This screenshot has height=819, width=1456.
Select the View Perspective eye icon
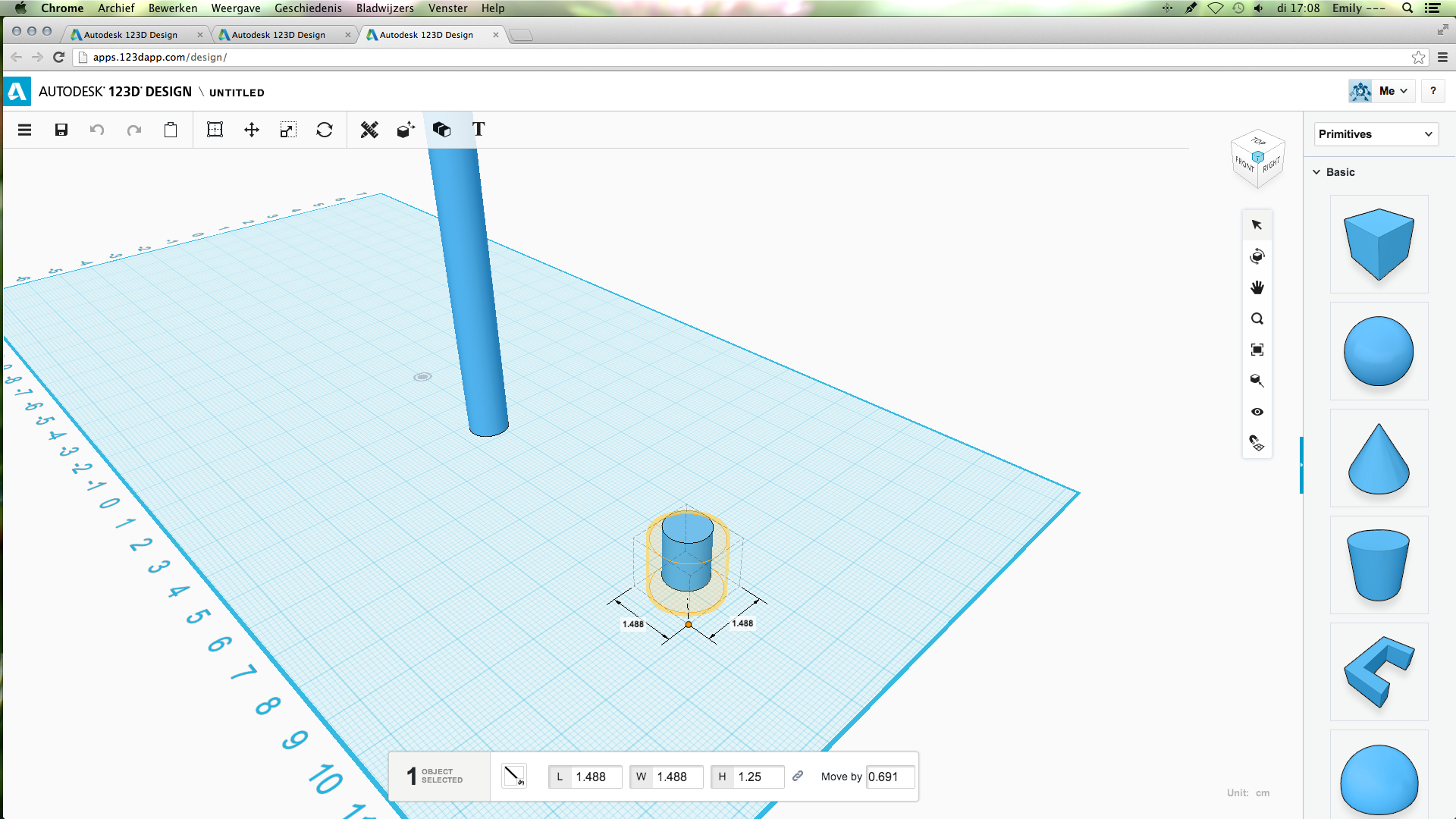tap(1258, 411)
